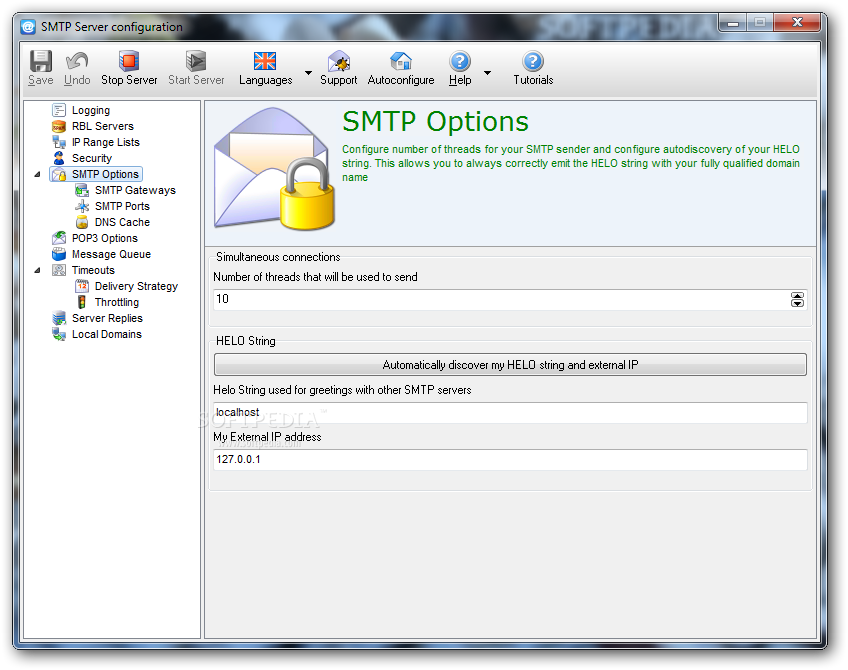Screen dimensions: 848x670
Task: Click the SMTP Gateways icon
Action: coord(82,190)
